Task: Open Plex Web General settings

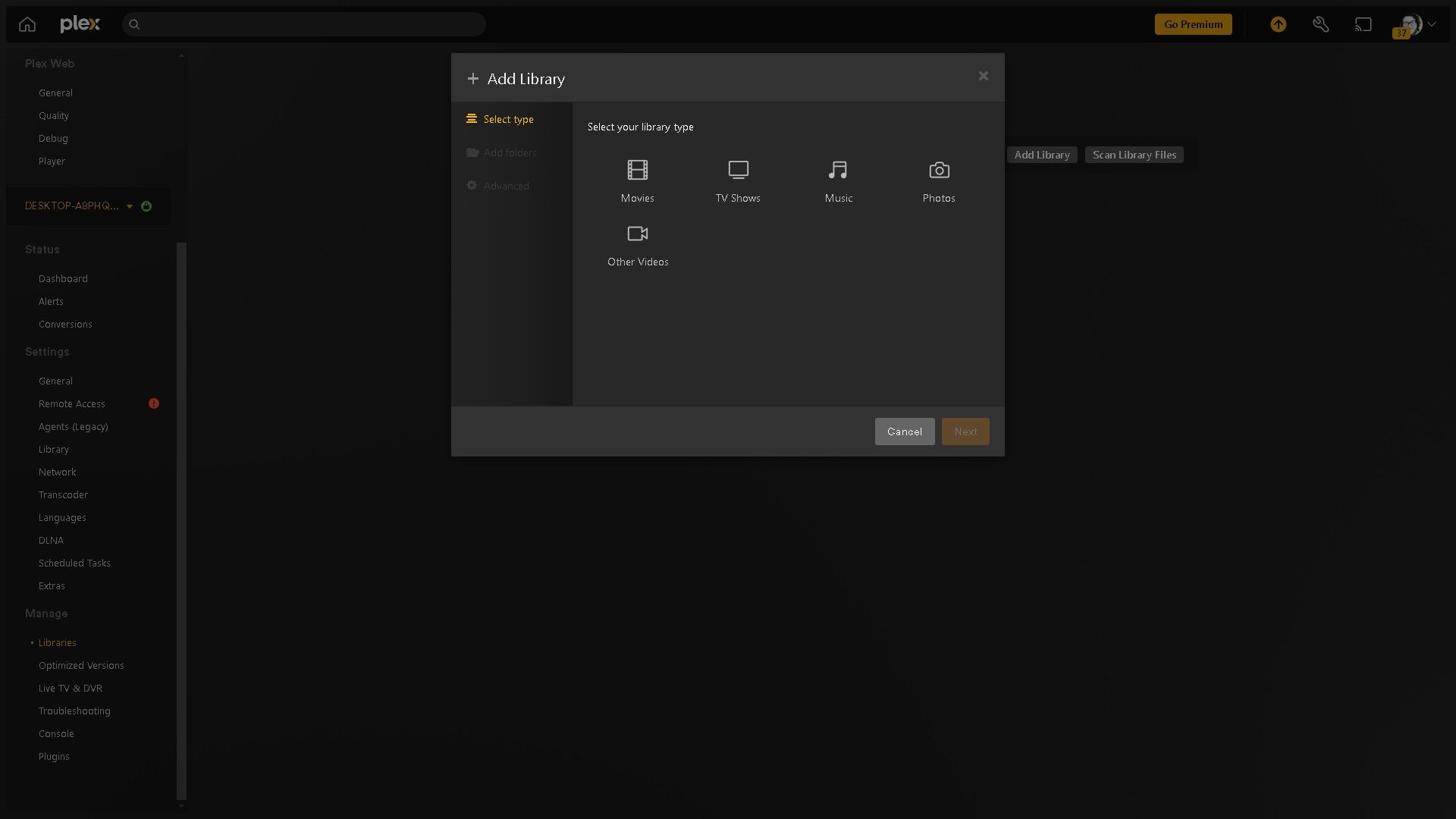Action: tap(55, 93)
